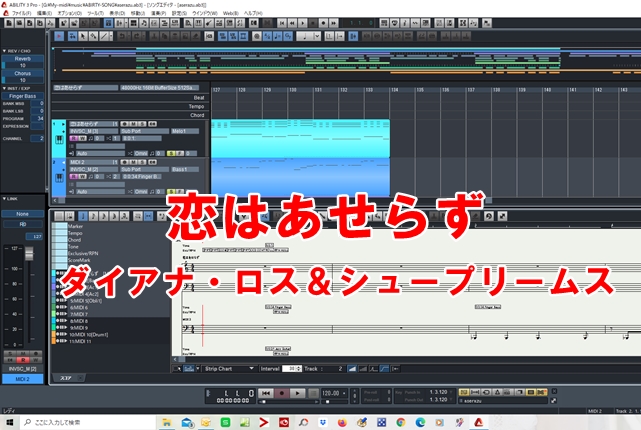641x430 pixels.
Task: Click the play triangle in top toolbar
Action: 303,23
